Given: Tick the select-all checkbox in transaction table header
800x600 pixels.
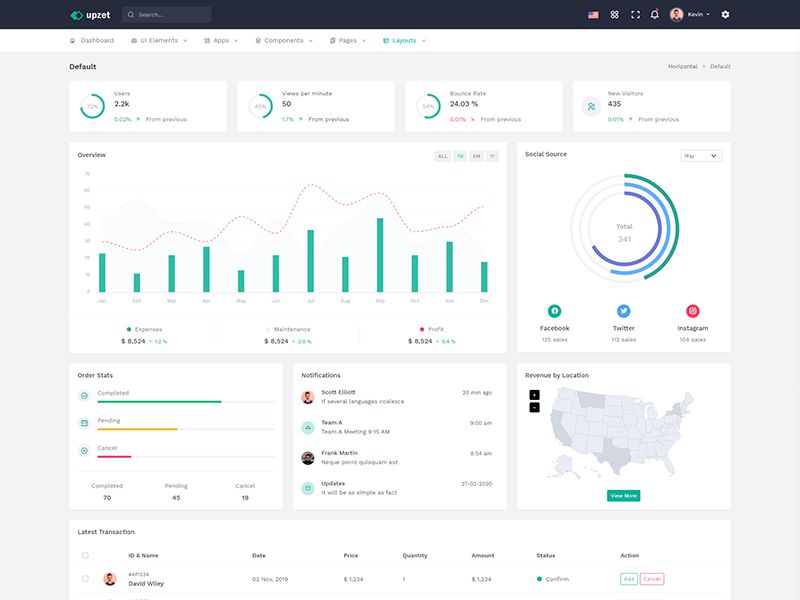Looking at the screenshot, I should pyautogui.click(x=85, y=555).
